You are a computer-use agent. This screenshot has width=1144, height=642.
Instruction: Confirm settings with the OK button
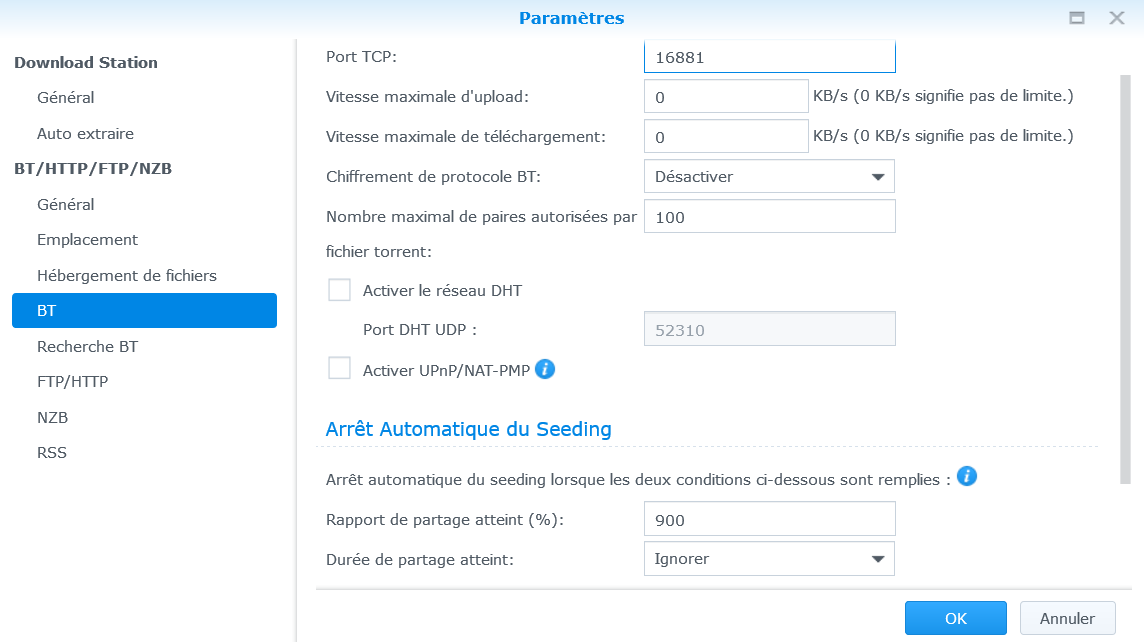pos(955,618)
